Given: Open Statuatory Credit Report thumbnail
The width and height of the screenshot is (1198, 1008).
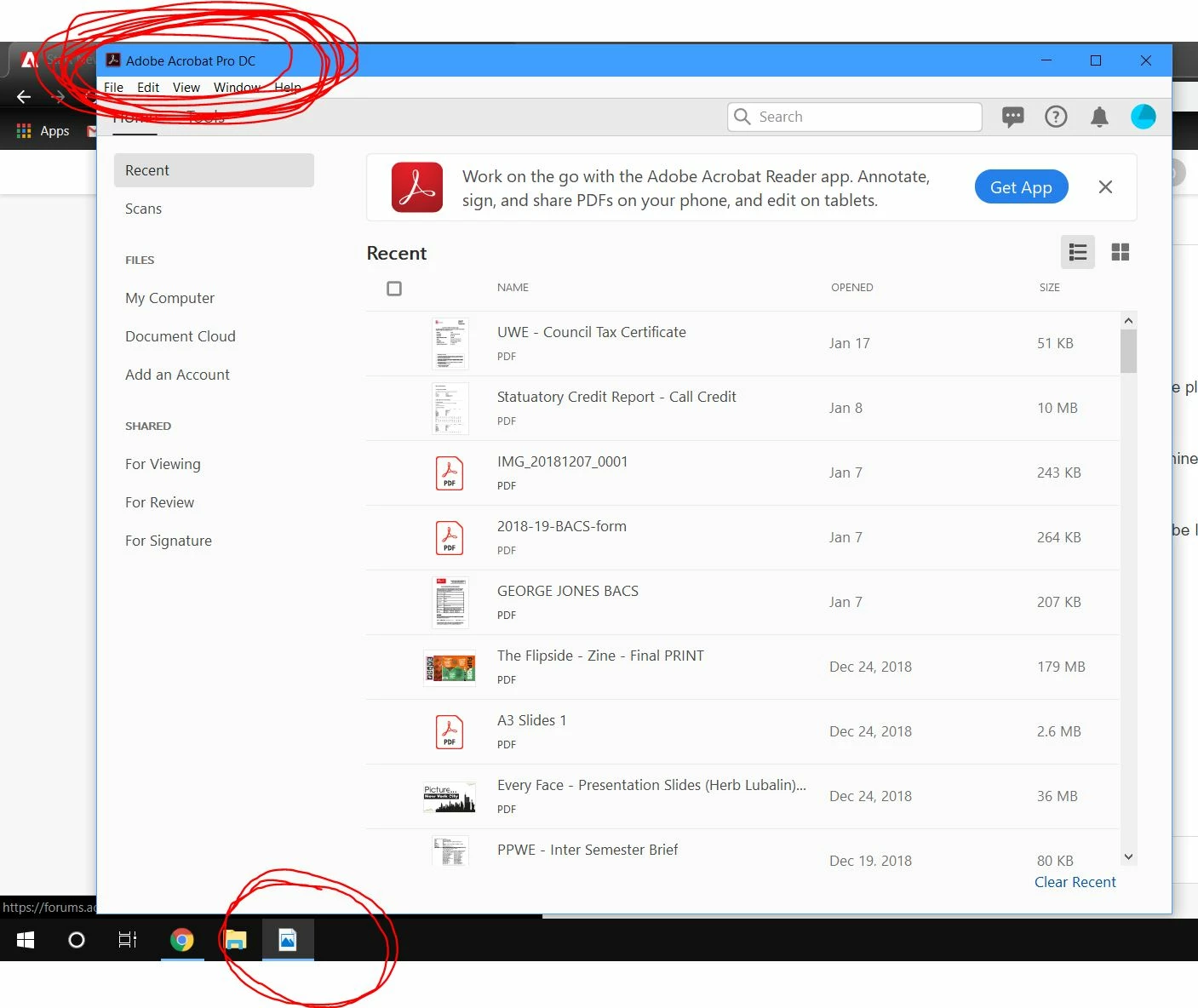Looking at the screenshot, I should [450, 409].
